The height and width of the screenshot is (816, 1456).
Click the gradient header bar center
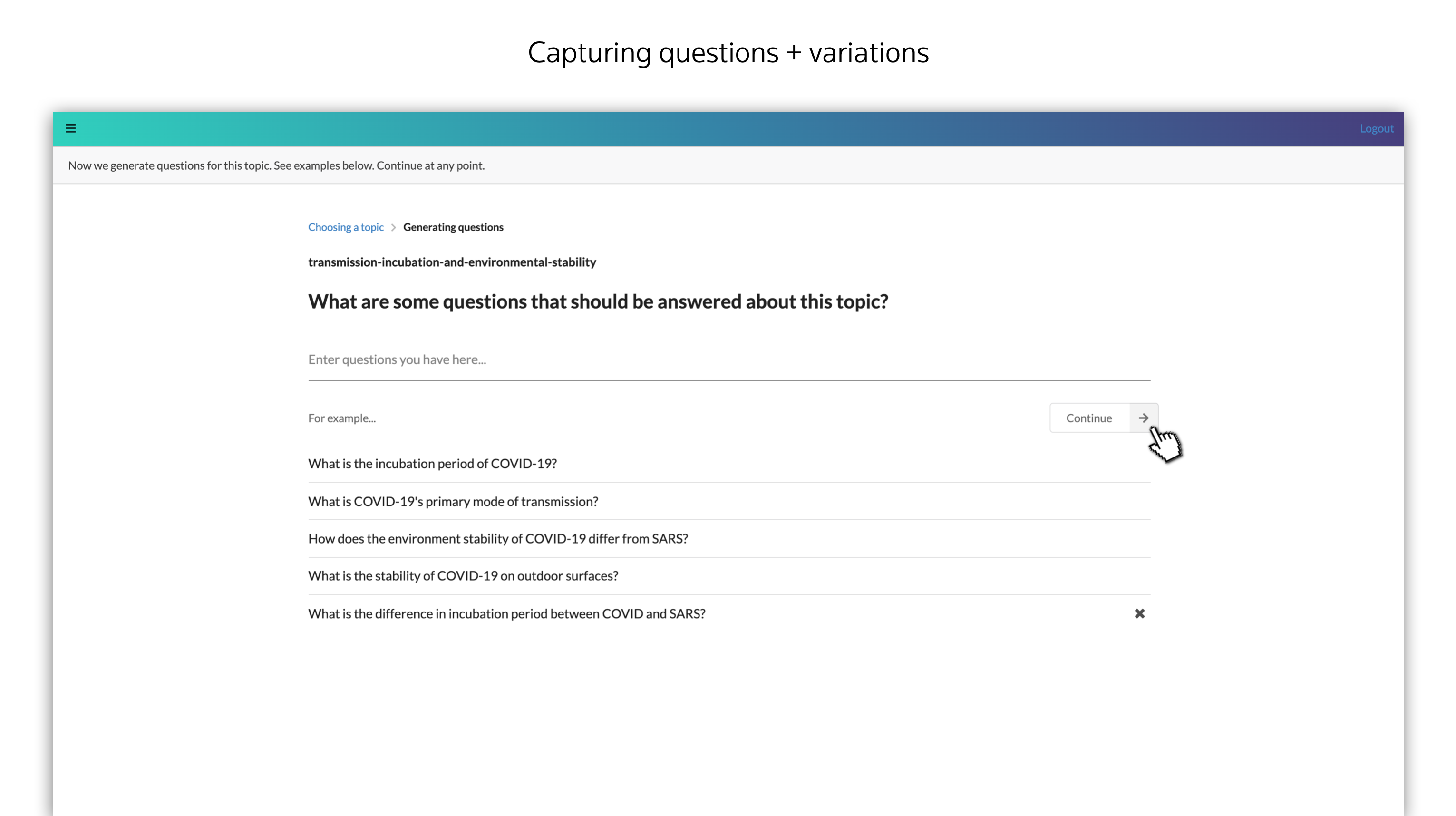[728, 129]
